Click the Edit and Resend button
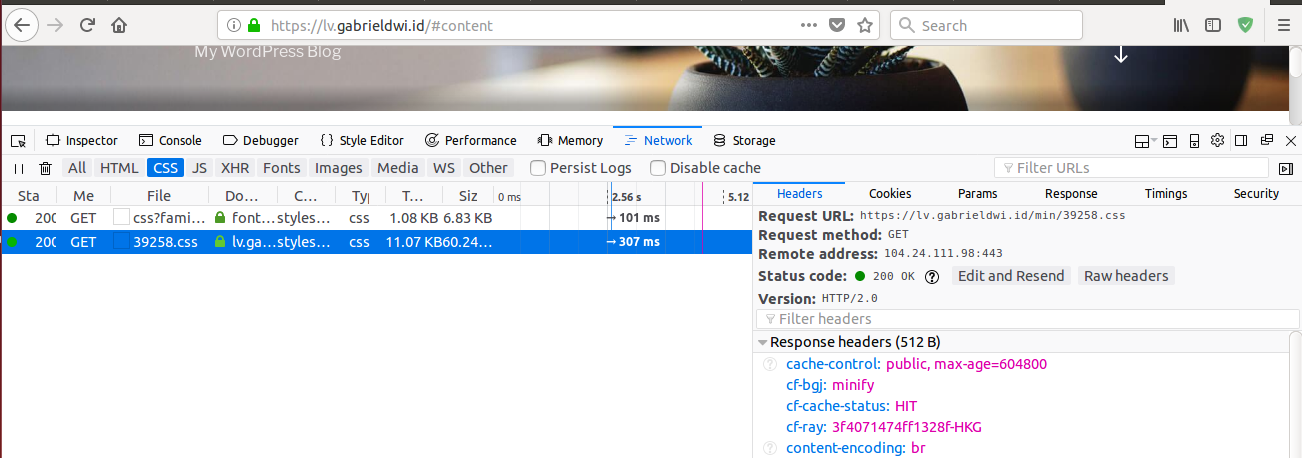1302x458 pixels. [x=1011, y=276]
